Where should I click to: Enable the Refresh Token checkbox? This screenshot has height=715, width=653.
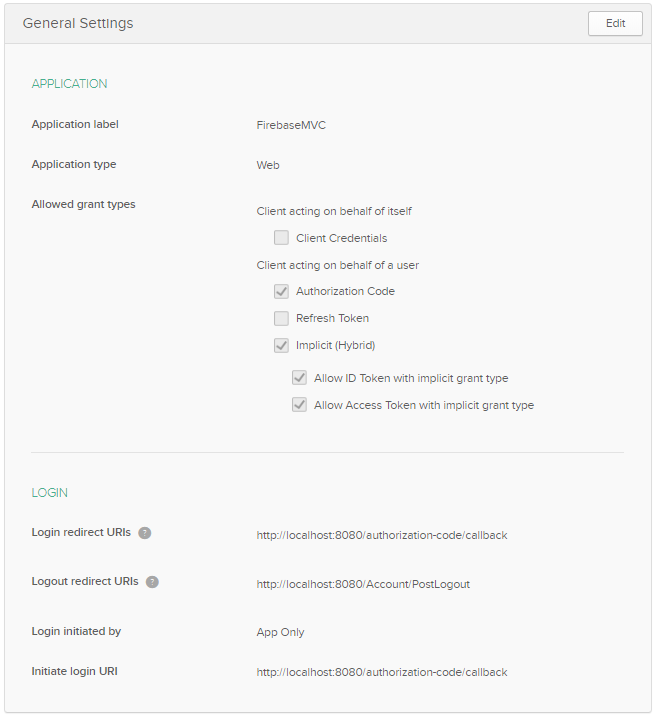pyautogui.click(x=282, y=318)
